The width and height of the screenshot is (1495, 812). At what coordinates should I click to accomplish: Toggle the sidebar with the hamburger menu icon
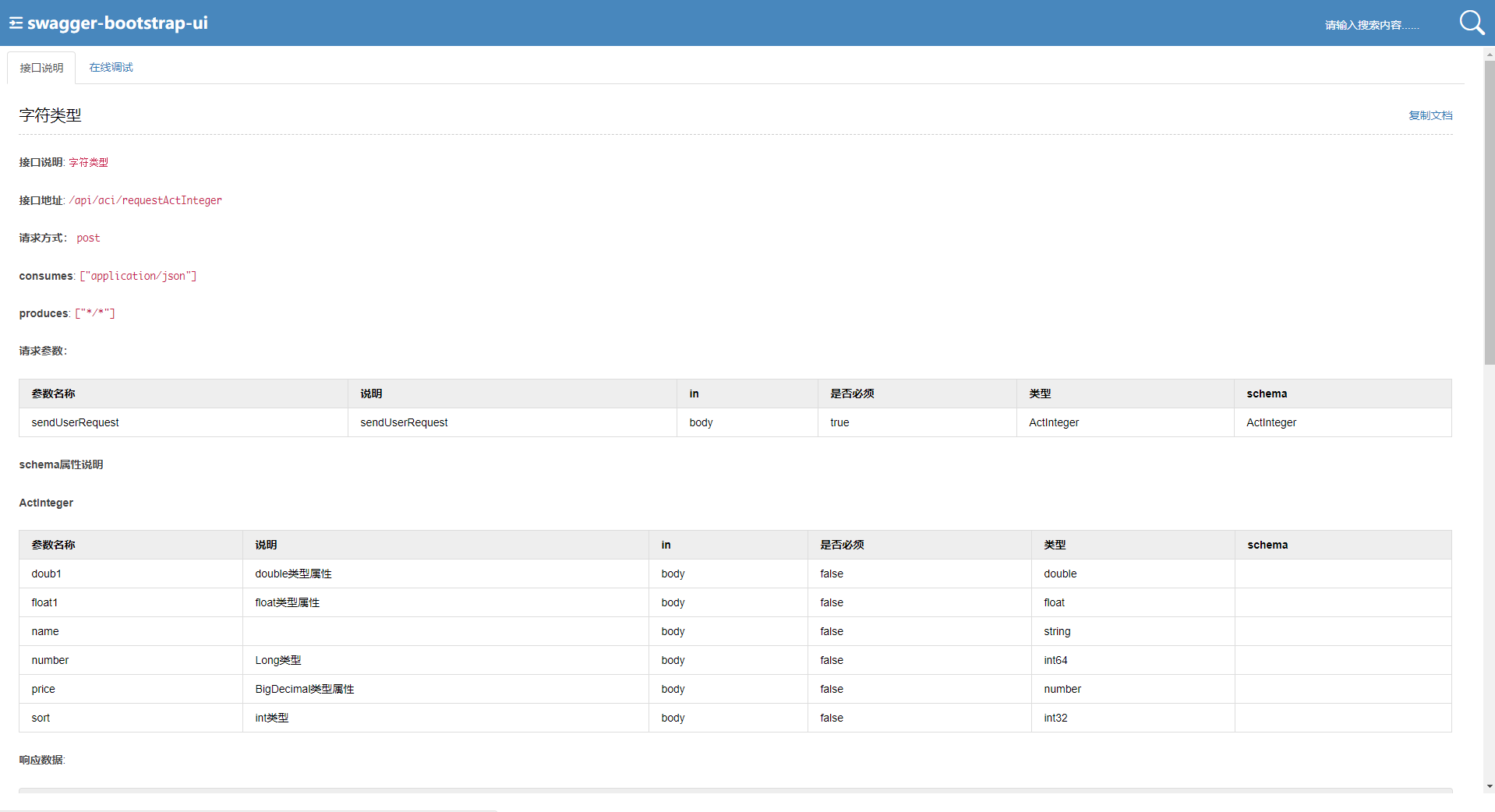[16, 23]
